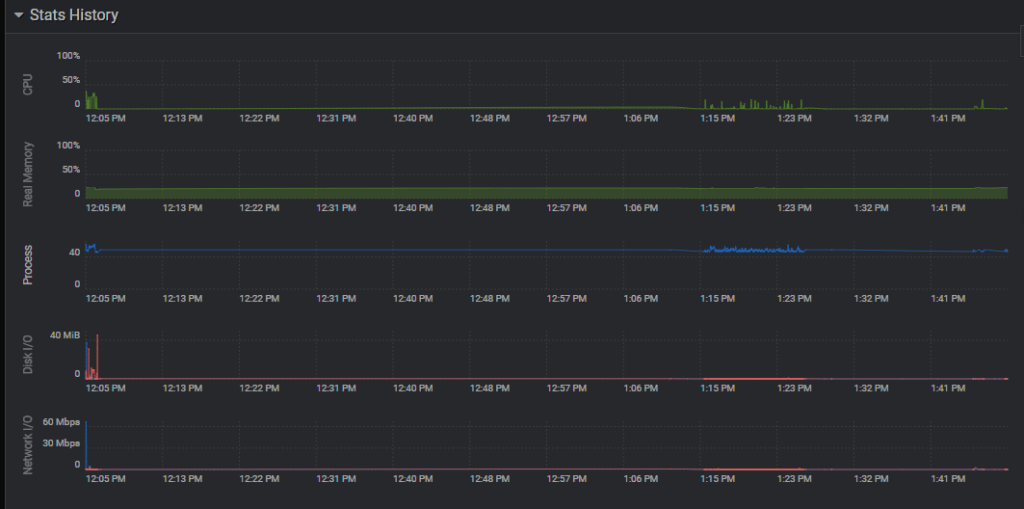
Task: Click the blue Process count line
Action: 546,250
